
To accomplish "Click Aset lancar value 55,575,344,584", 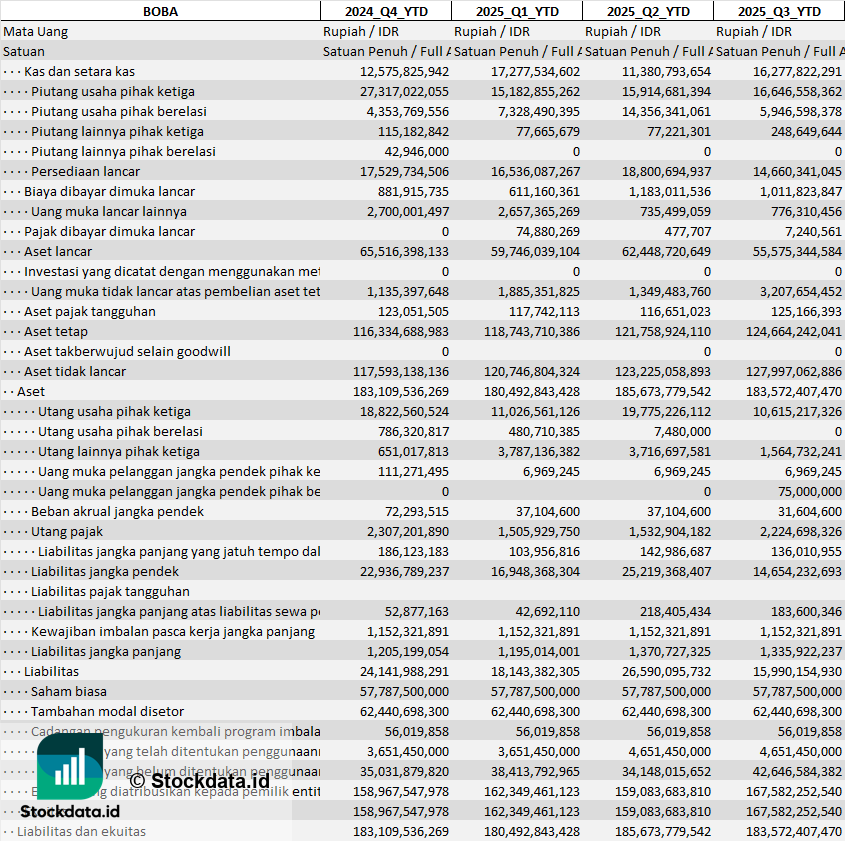I will pos(797,251).
